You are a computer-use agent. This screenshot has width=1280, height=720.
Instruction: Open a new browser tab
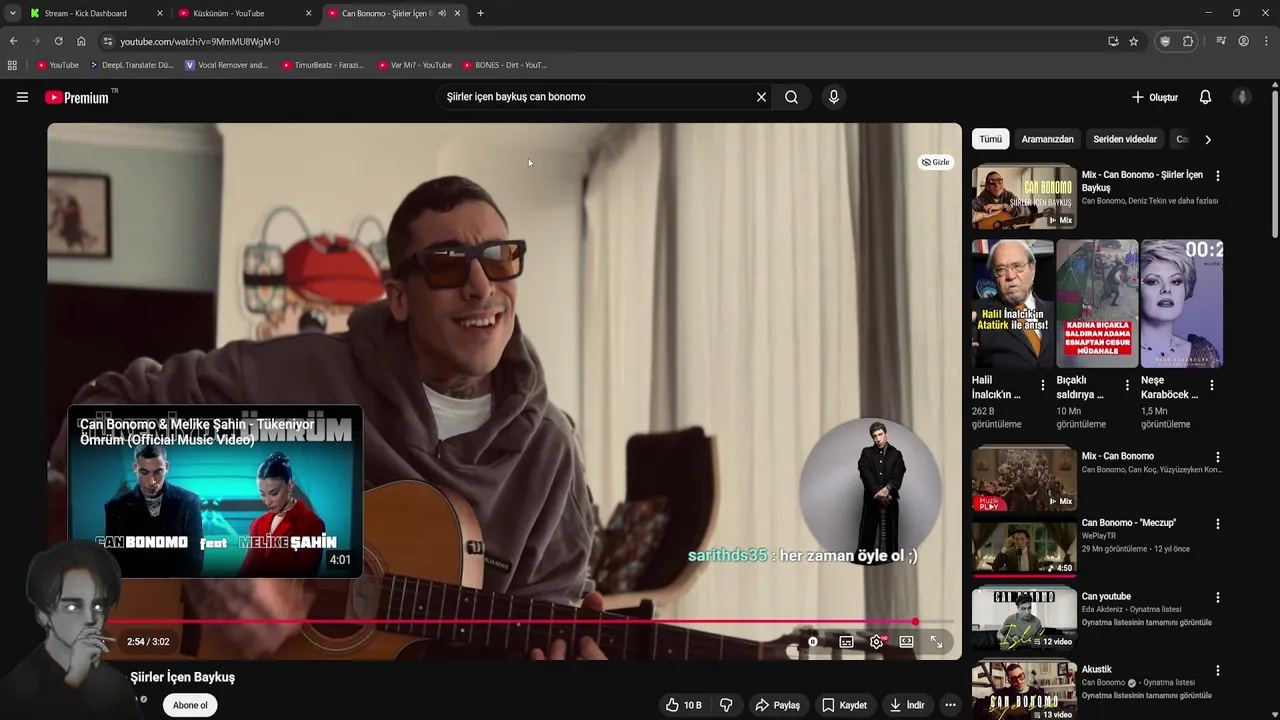tap(480, 13)
